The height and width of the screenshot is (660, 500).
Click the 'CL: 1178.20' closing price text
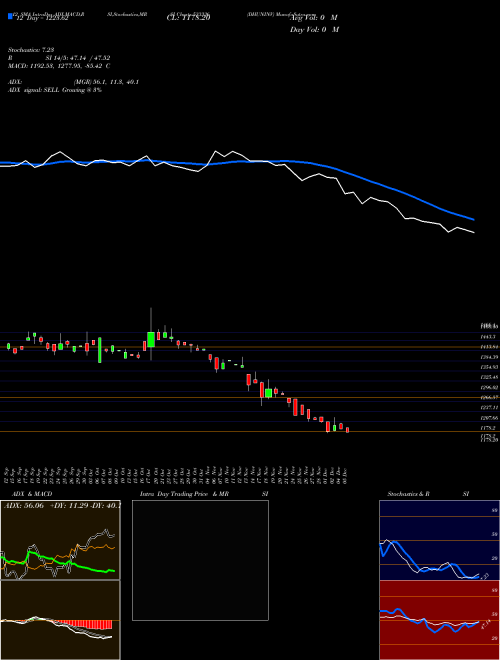point(188,18)
